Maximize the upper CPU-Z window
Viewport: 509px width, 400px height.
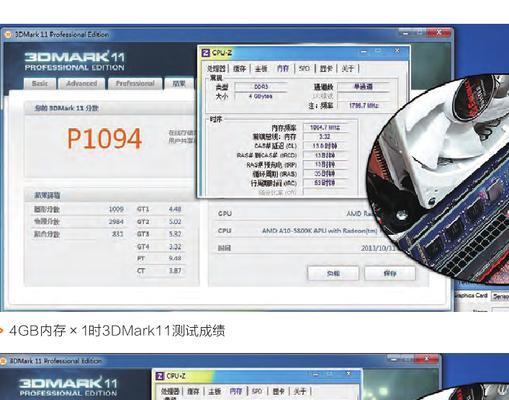(x=378, y=51)
